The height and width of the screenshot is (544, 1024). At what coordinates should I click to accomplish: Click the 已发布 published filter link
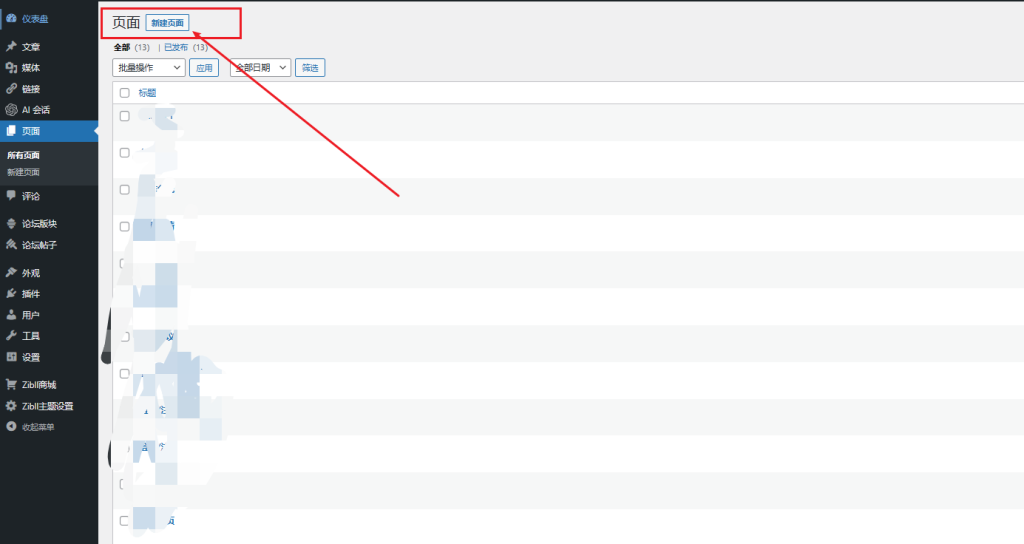pyautogui.click(x=176, y=47)
